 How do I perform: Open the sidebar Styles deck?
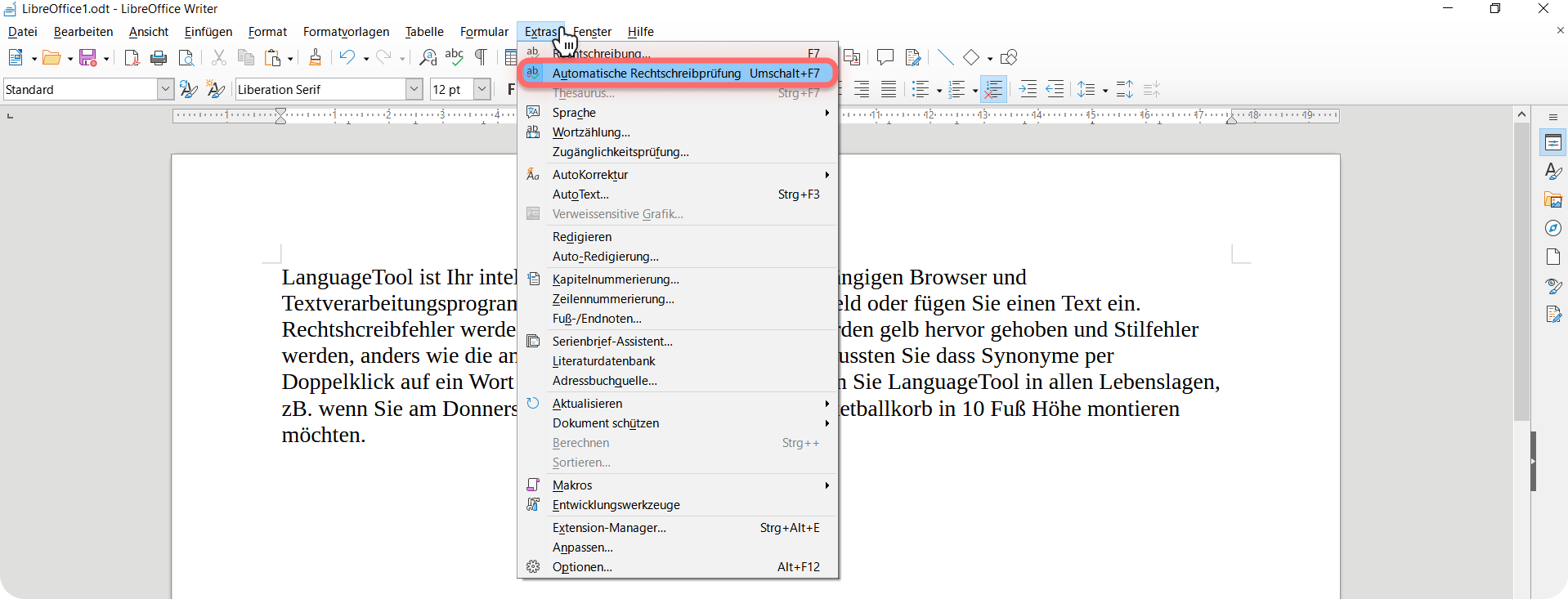pyautogui.click(x=1553, y=172)
